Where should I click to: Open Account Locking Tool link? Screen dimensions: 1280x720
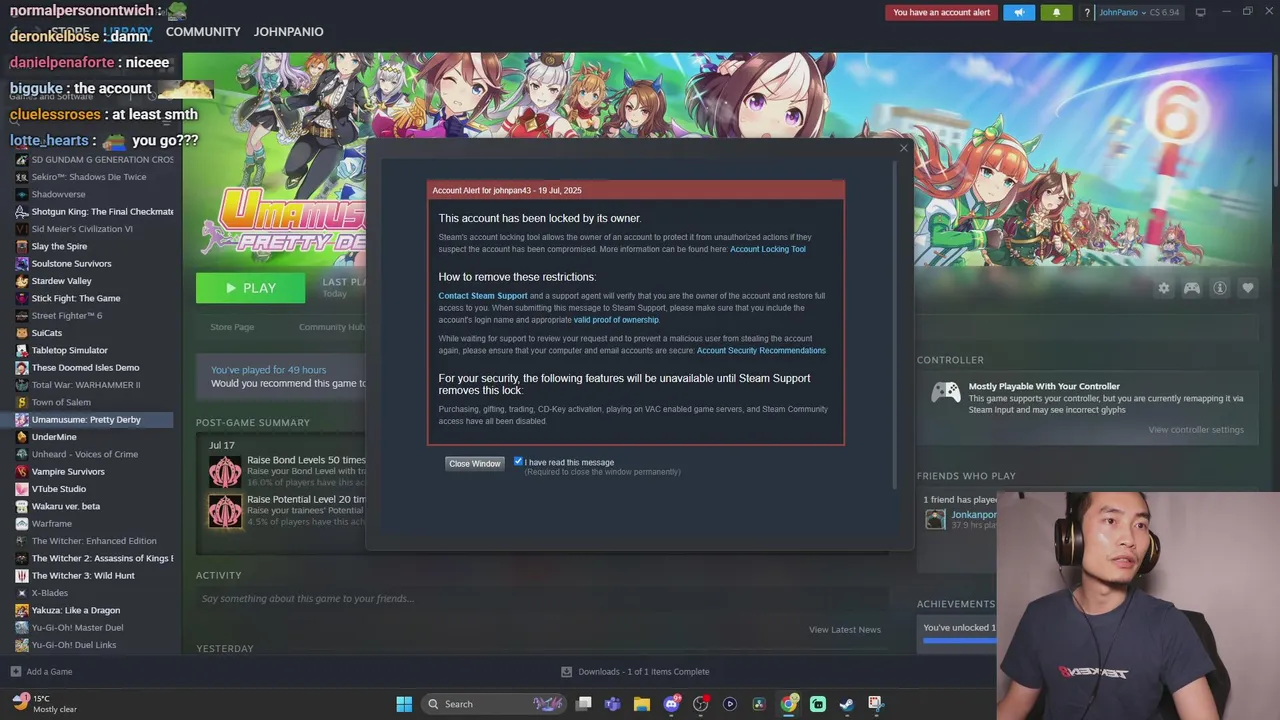[x=768, y=249]
